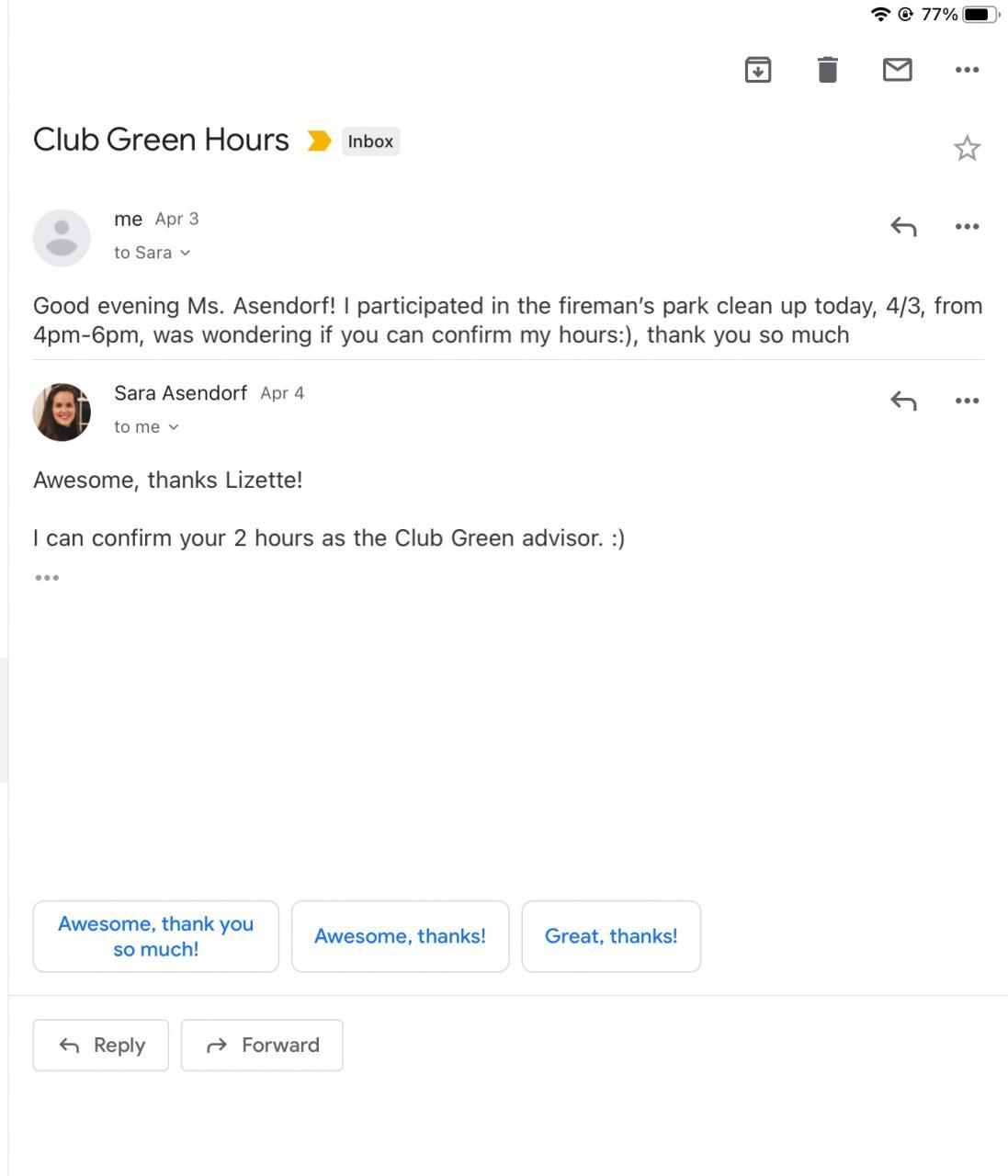This screenshot has height=1176, width=1008.
Task: Open more options for the Apr 3 message
Action: [x=967, y=226]
